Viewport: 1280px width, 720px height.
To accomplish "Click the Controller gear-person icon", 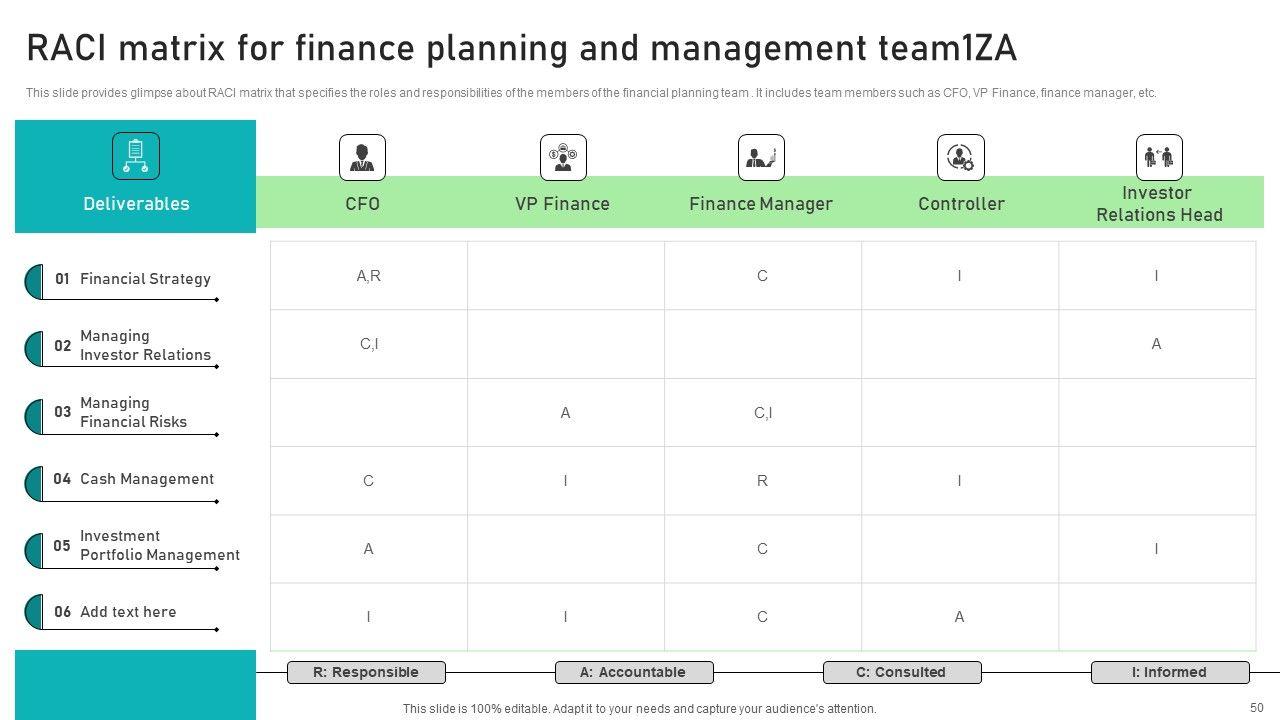I will [x=960, y=158].
